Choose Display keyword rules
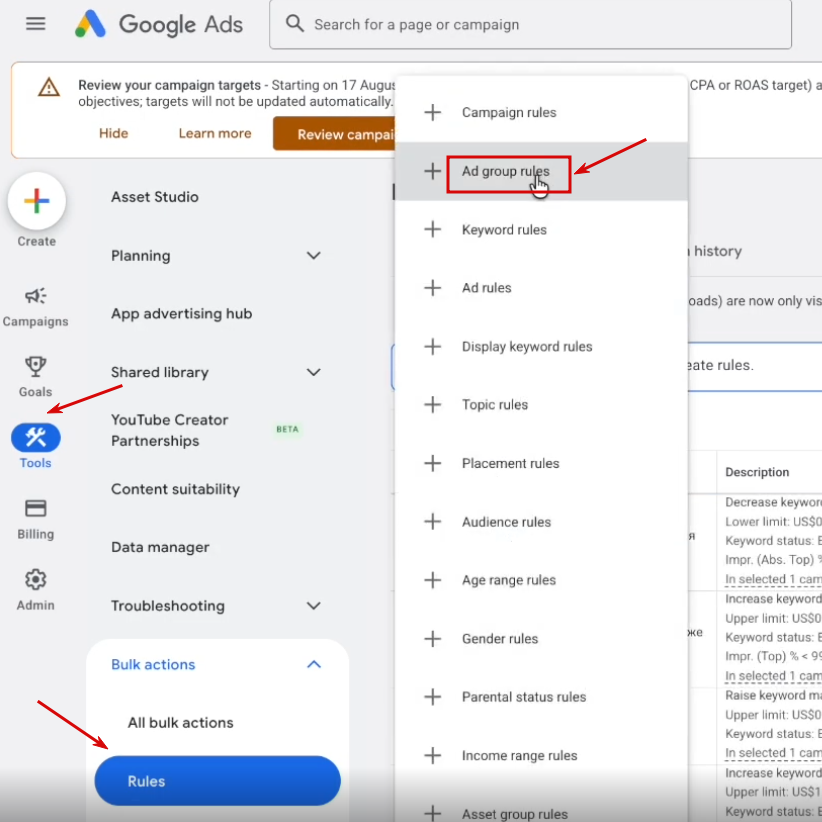Viewport: 822px width, 822px height. point(527,347)
